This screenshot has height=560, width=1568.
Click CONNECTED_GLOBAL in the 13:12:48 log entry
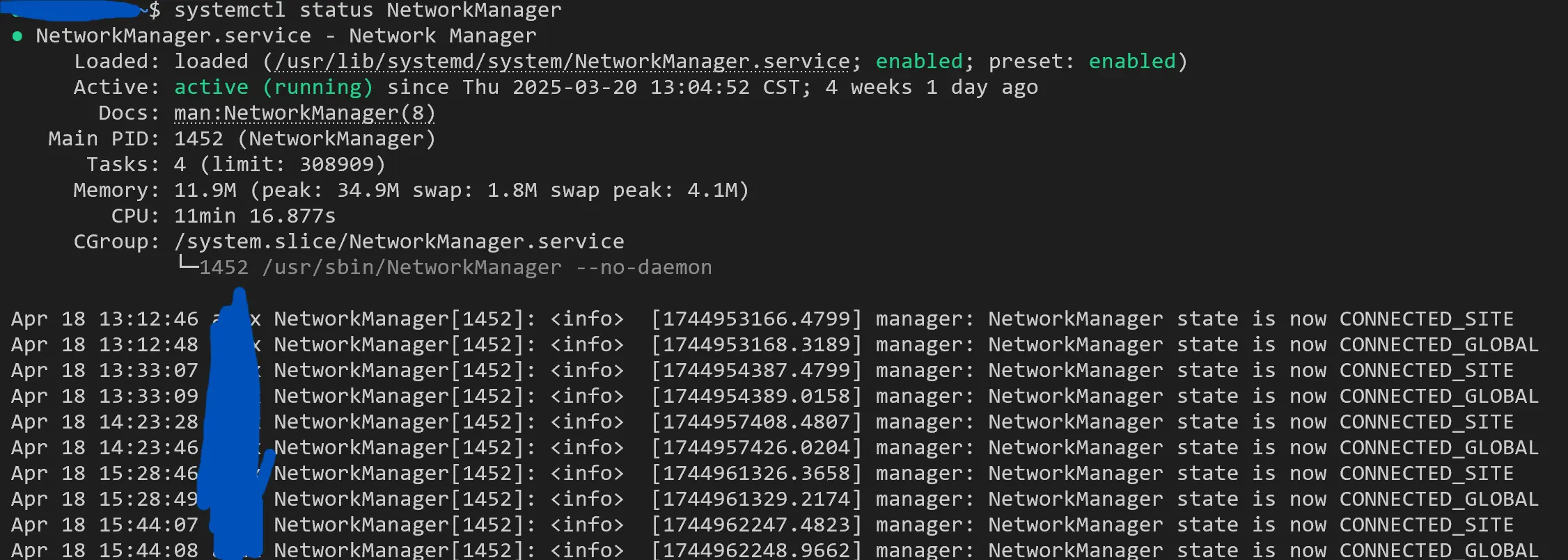(x=1438, y=345)
